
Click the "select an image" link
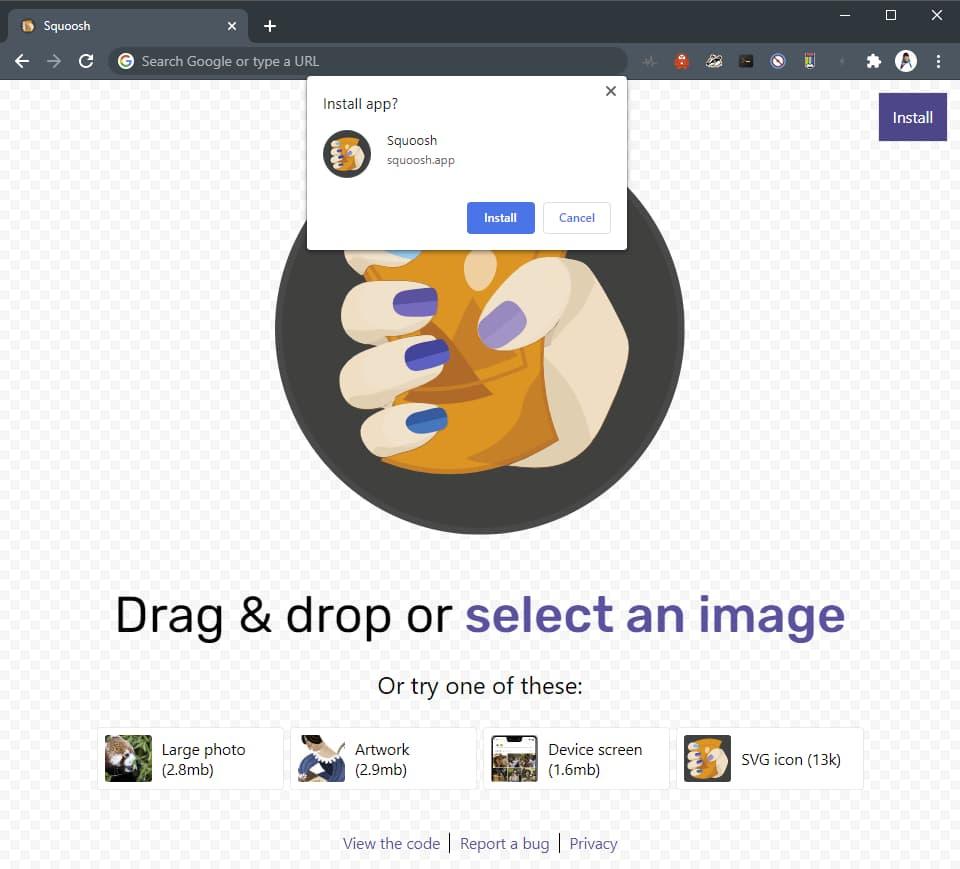[655, 615]
